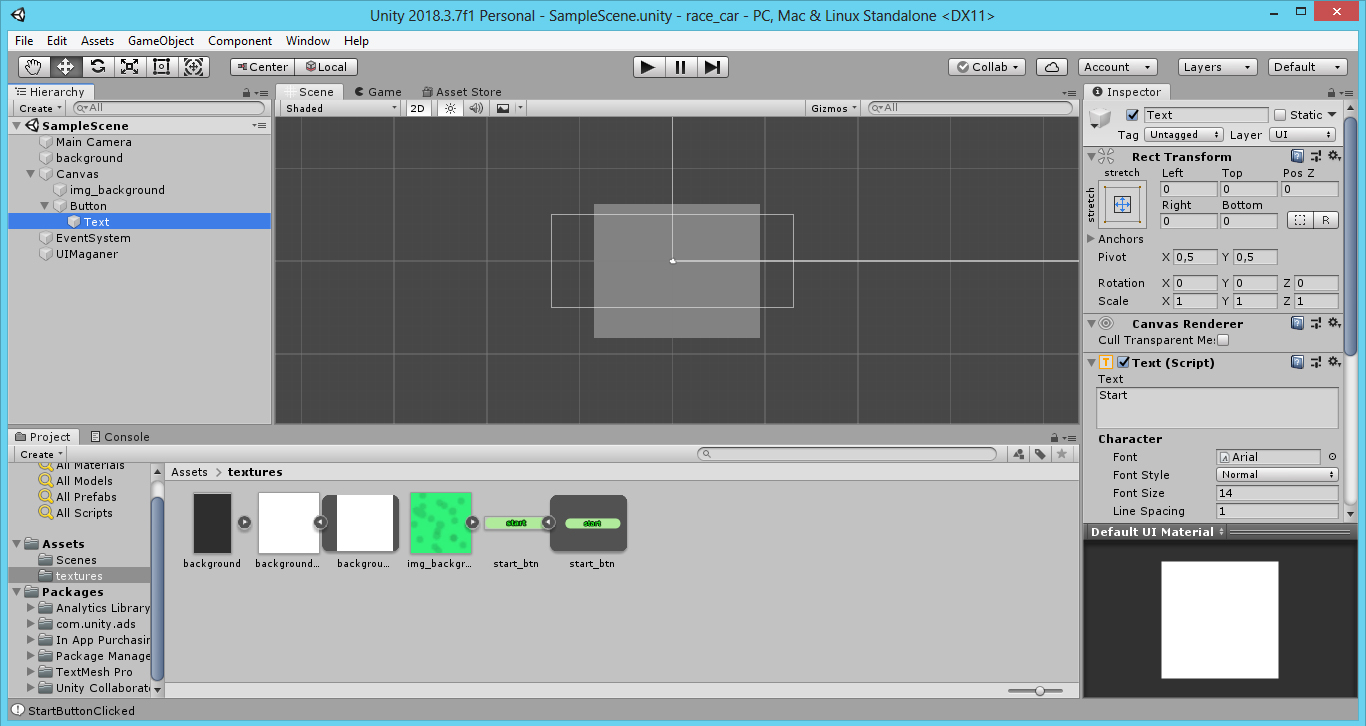
Task: Toggle scene lighting (sun icon)
Action: coord(450,108)
